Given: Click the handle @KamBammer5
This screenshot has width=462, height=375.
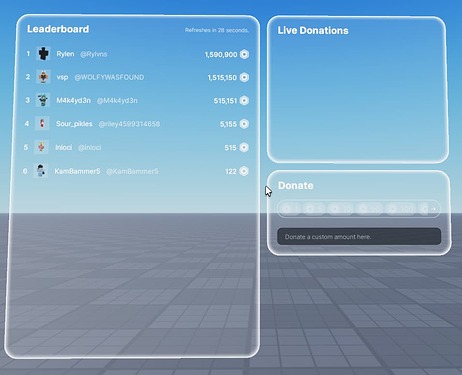Looking at the screenshot, I should pyautogui.click(x=132, y=171).
